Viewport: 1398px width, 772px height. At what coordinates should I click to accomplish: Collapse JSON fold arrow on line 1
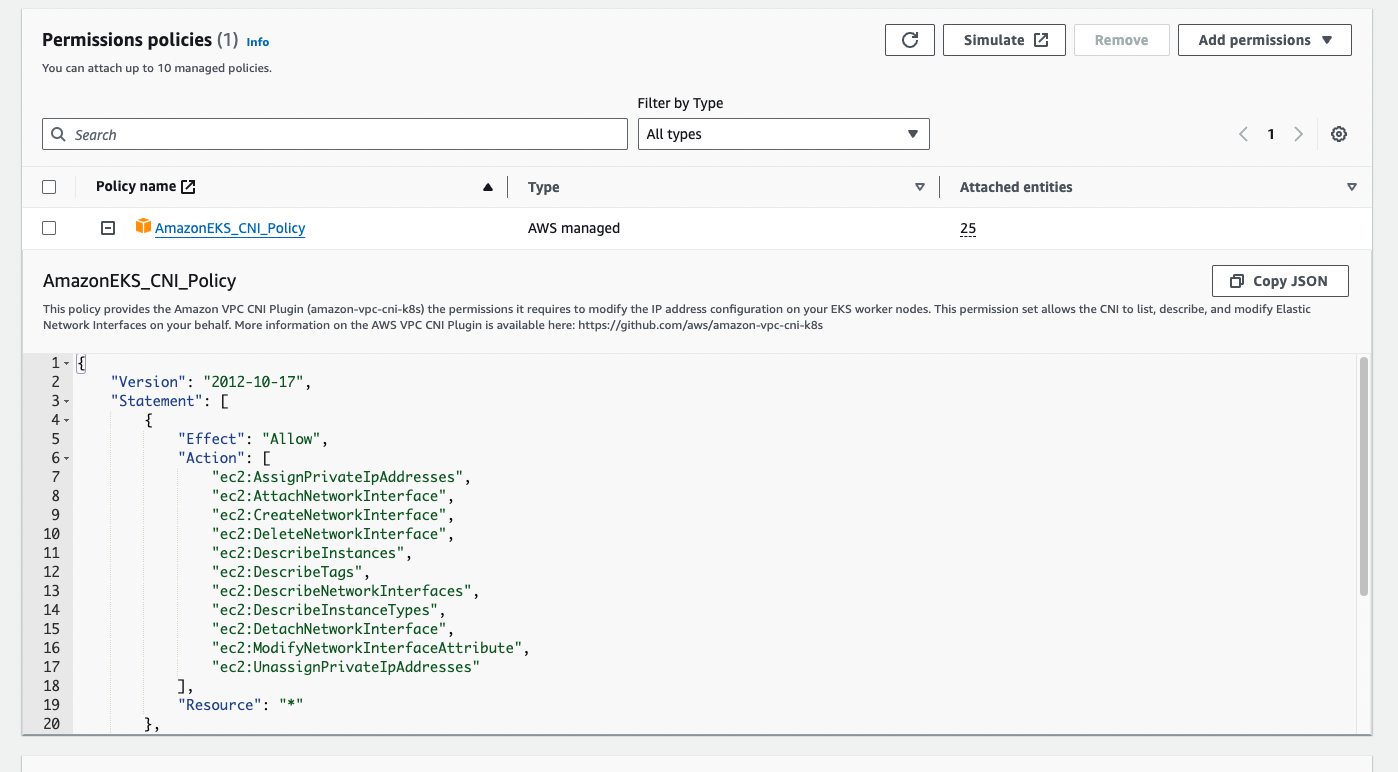click(66, 363)
